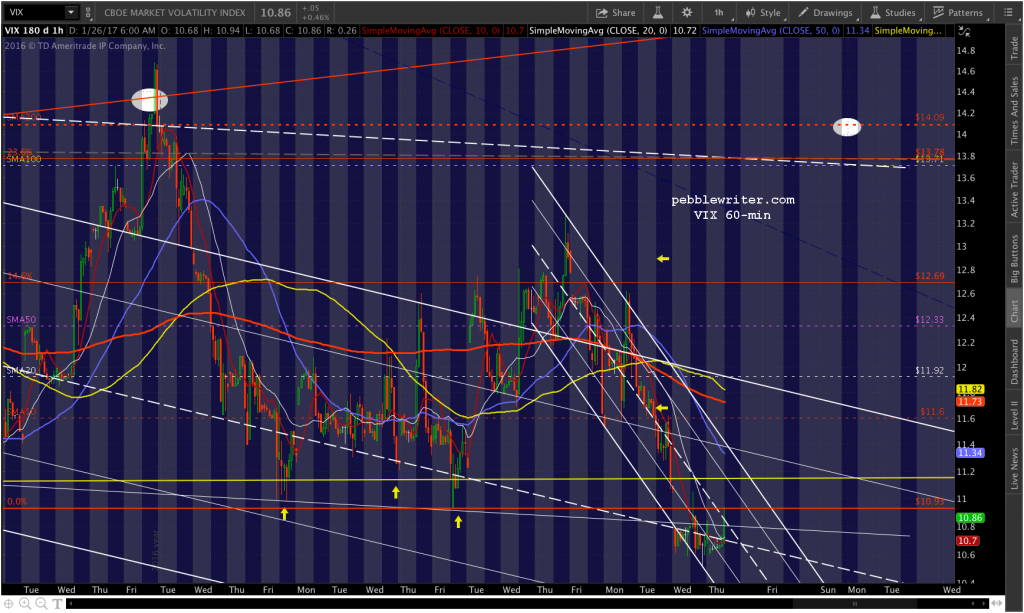Open chart settings gear icon

(x=687, y=12)
